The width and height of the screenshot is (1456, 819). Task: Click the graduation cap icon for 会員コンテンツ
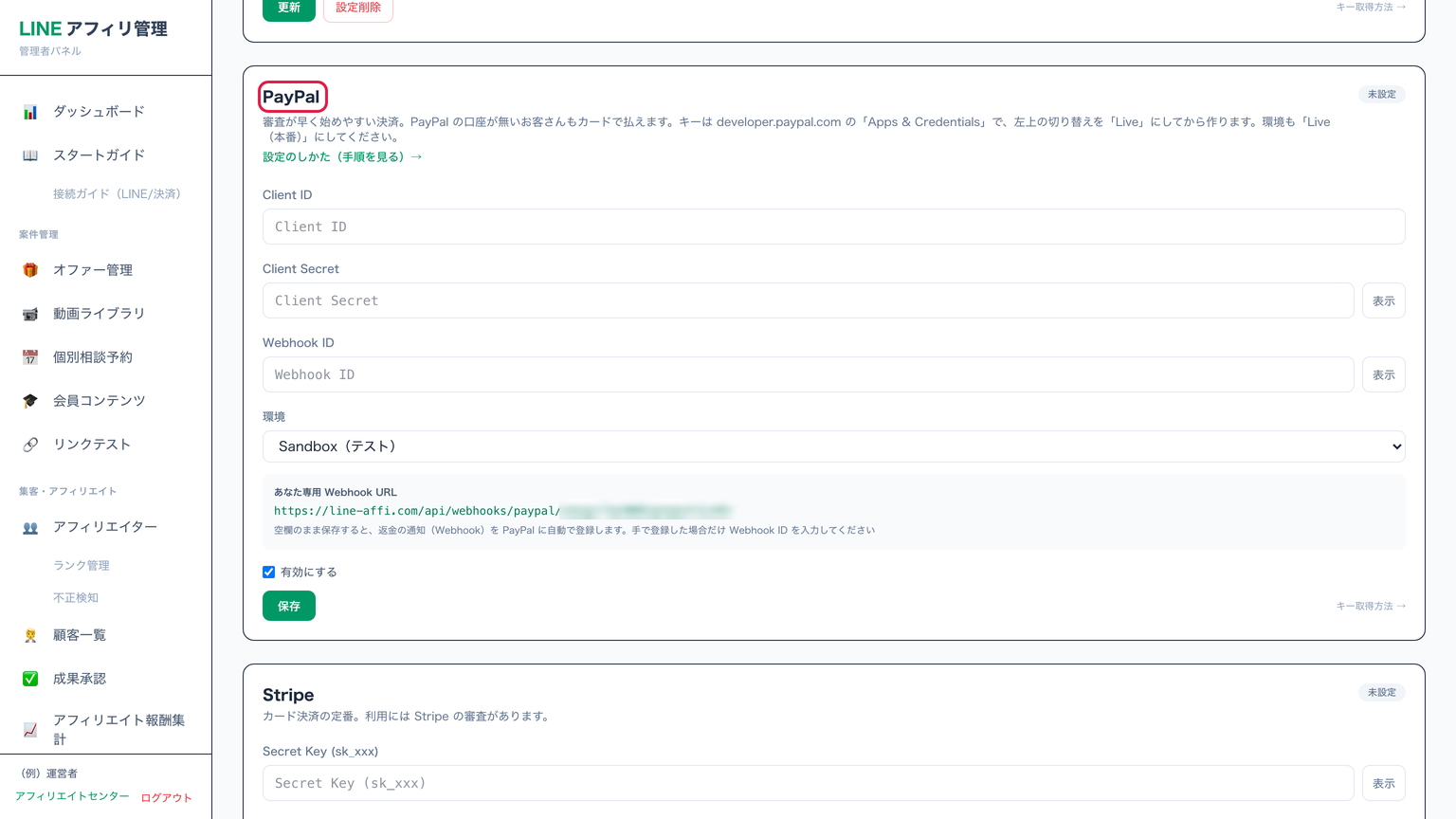click(30, 401)
